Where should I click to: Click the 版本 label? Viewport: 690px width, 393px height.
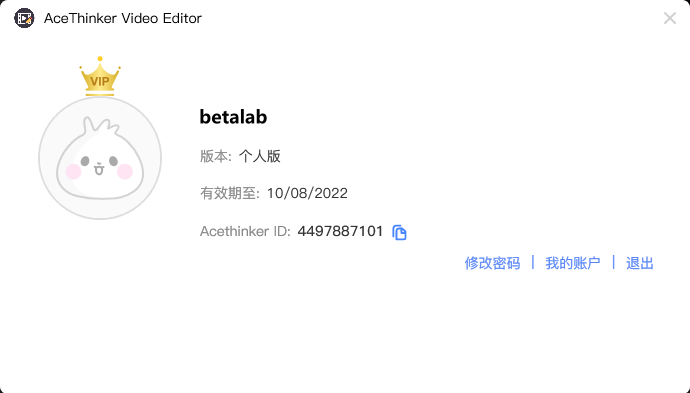[215, 156]
